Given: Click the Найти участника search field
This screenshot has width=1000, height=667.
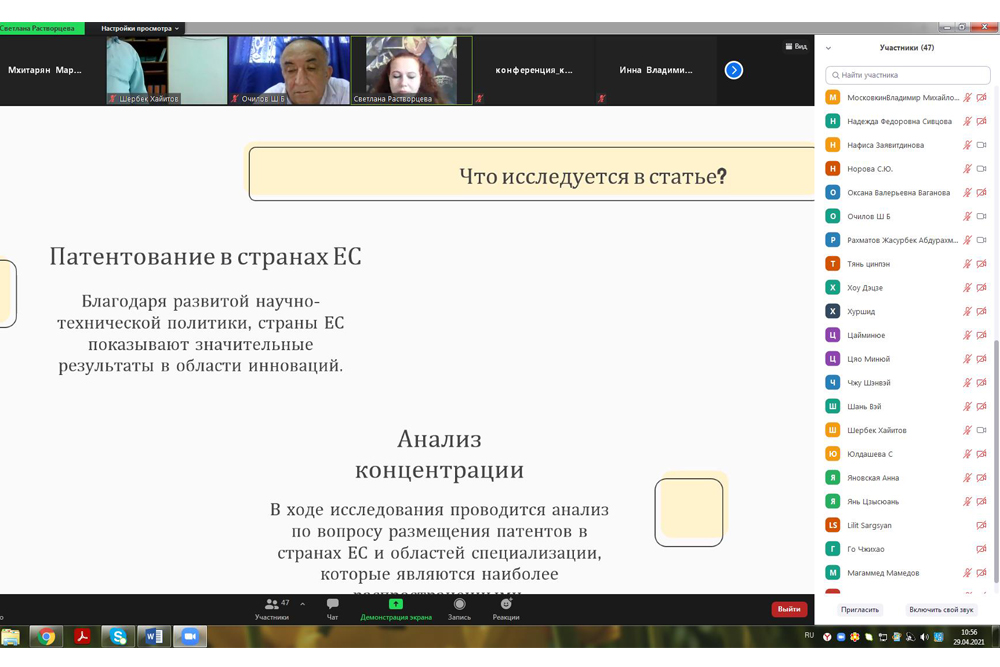Looking at the screenshot, I should click(x=908, y=75).
